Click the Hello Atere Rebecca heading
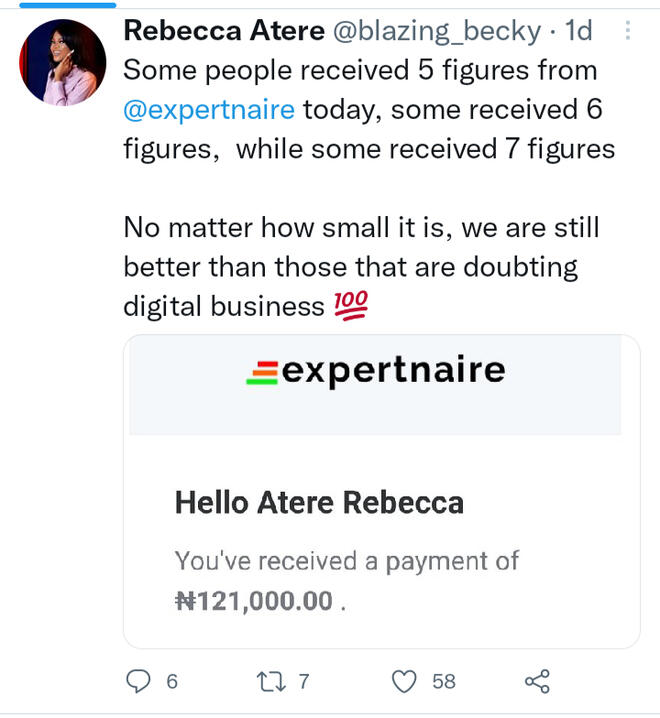 (x=319, y=501)
